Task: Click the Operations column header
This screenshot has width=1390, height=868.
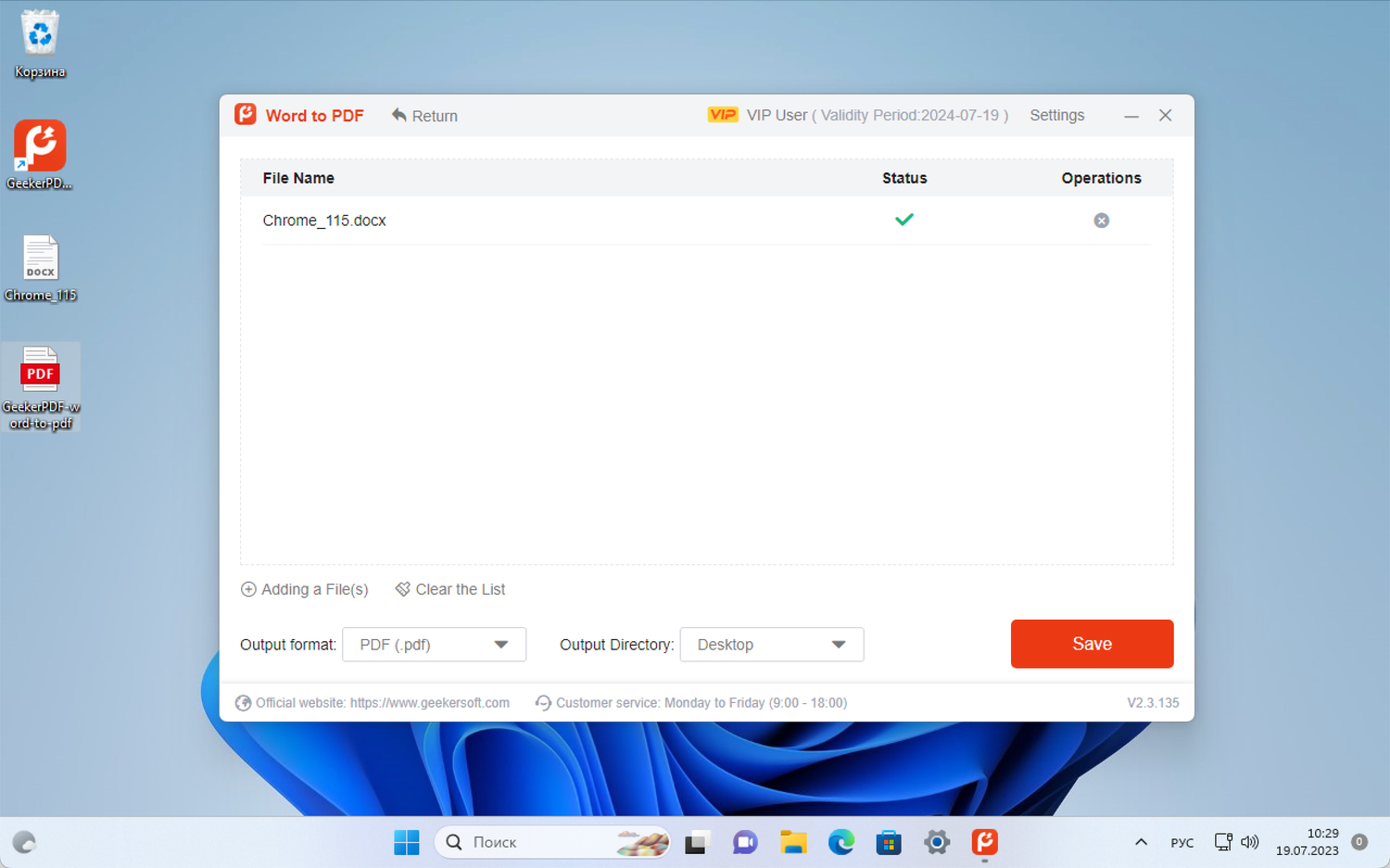Action: (1101, 178)
